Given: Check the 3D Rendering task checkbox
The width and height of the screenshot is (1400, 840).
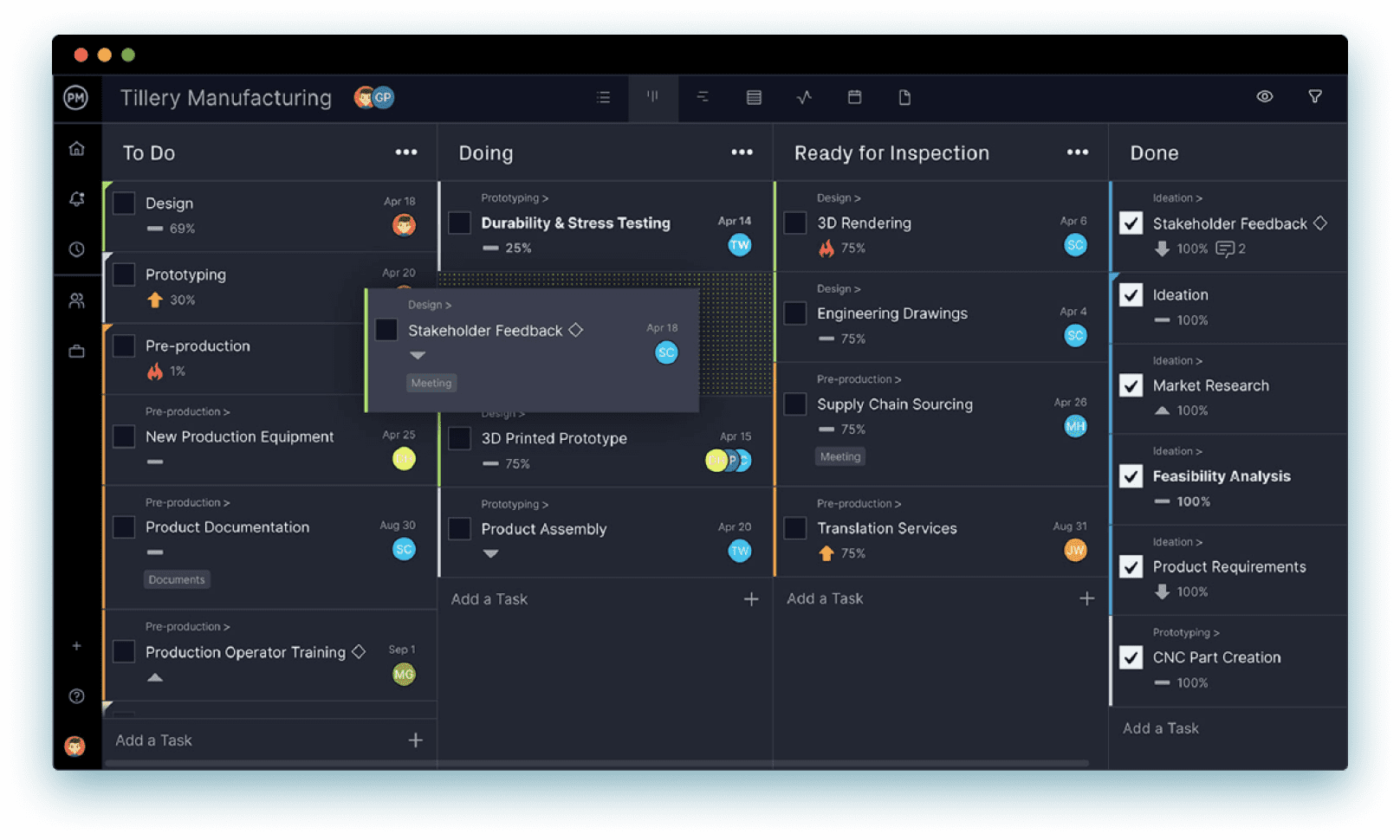Looking at the screenshot, I should click(794, 223).
